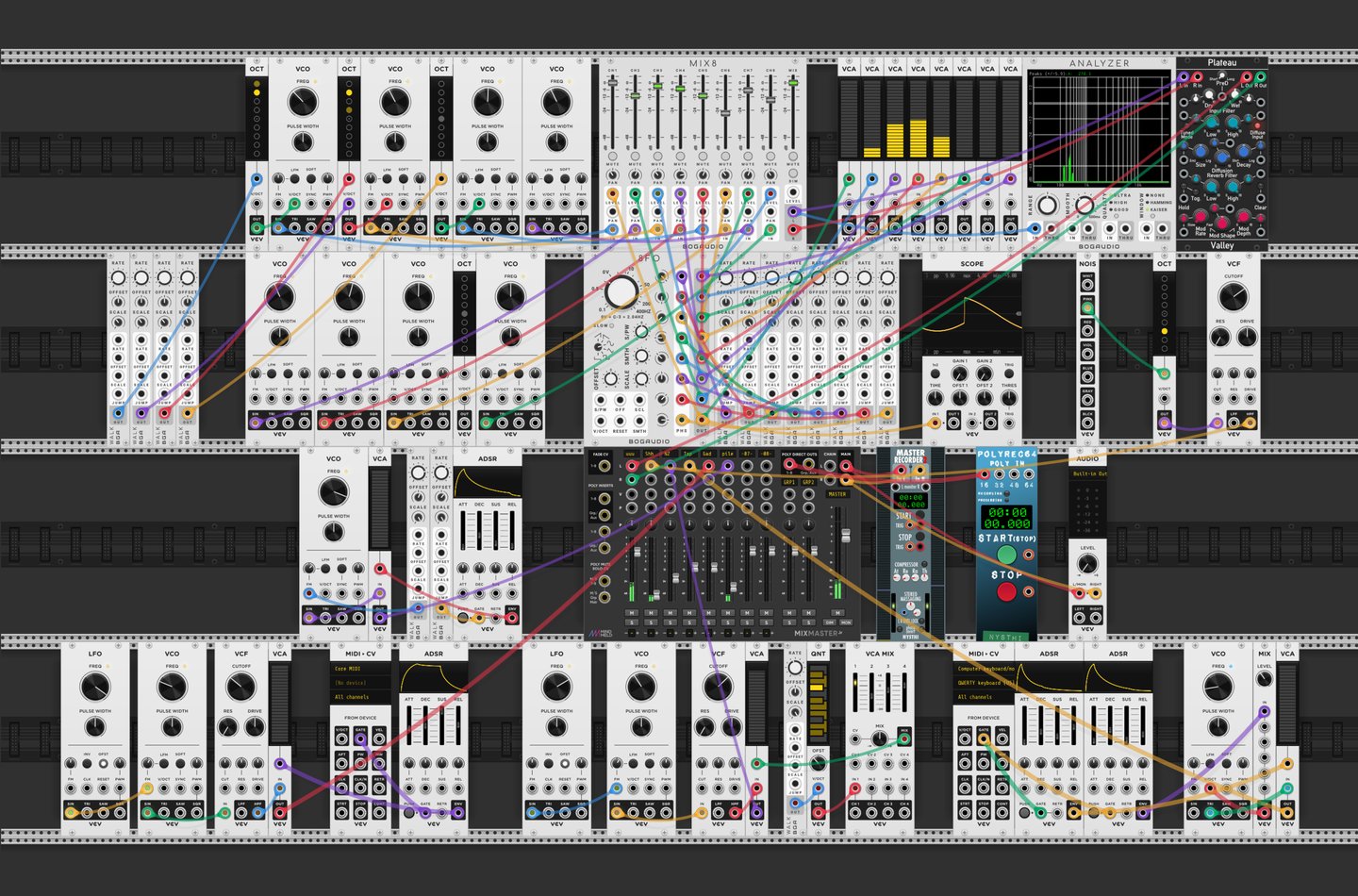The height and width of the screenshot is (896, 1358).
Task: Open the Core MIDI driver dropdown
Action: coord(360,669)
